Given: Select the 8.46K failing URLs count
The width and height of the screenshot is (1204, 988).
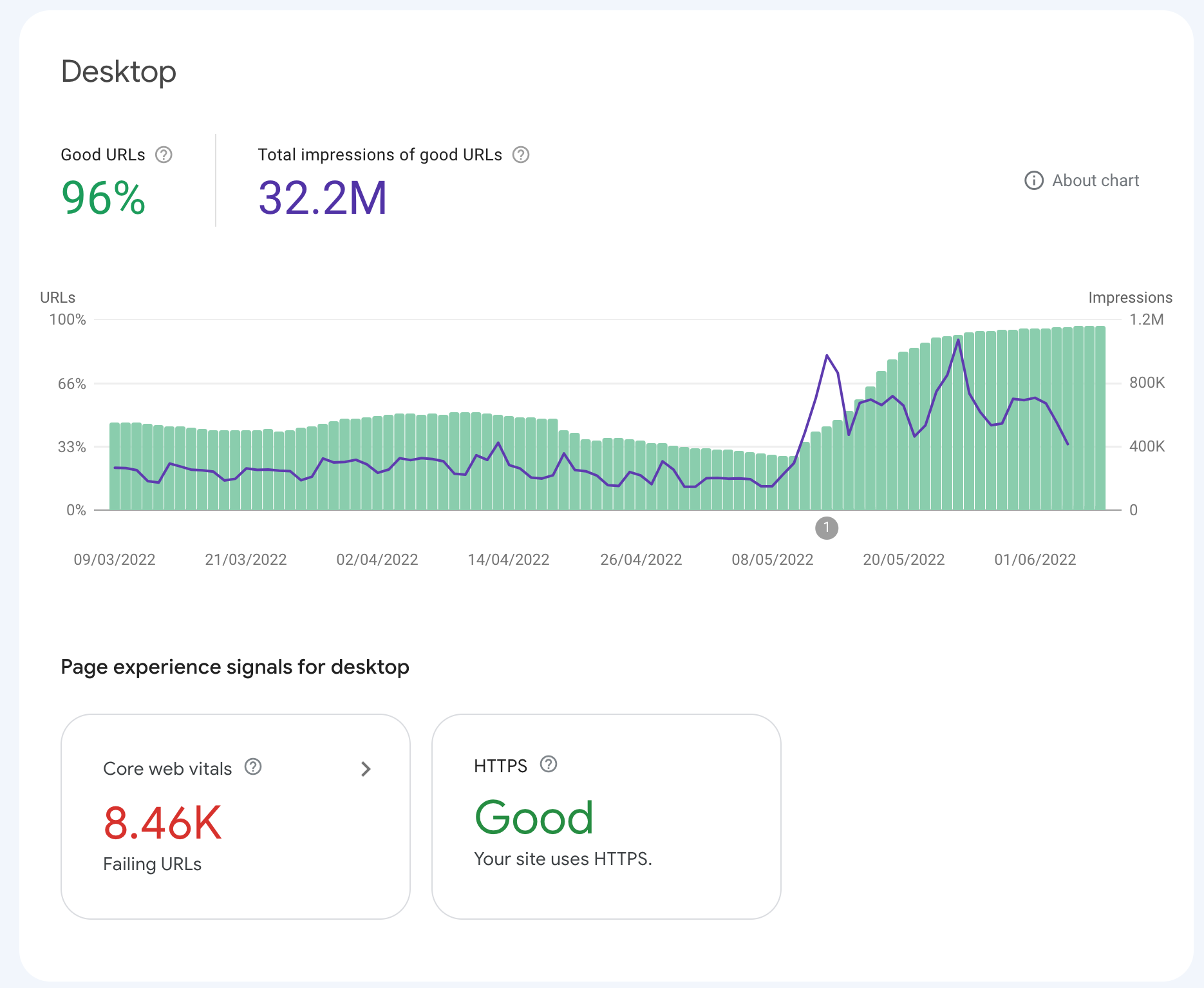Looking at the screenshot, I should [x=162, y=823].
